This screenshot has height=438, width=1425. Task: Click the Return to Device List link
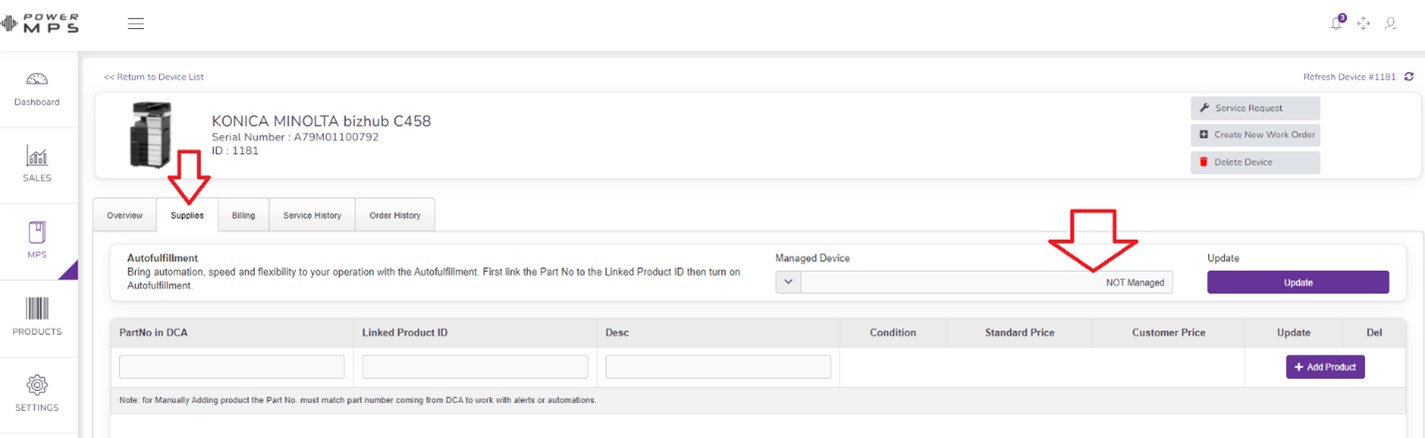(x=154, y=77)
